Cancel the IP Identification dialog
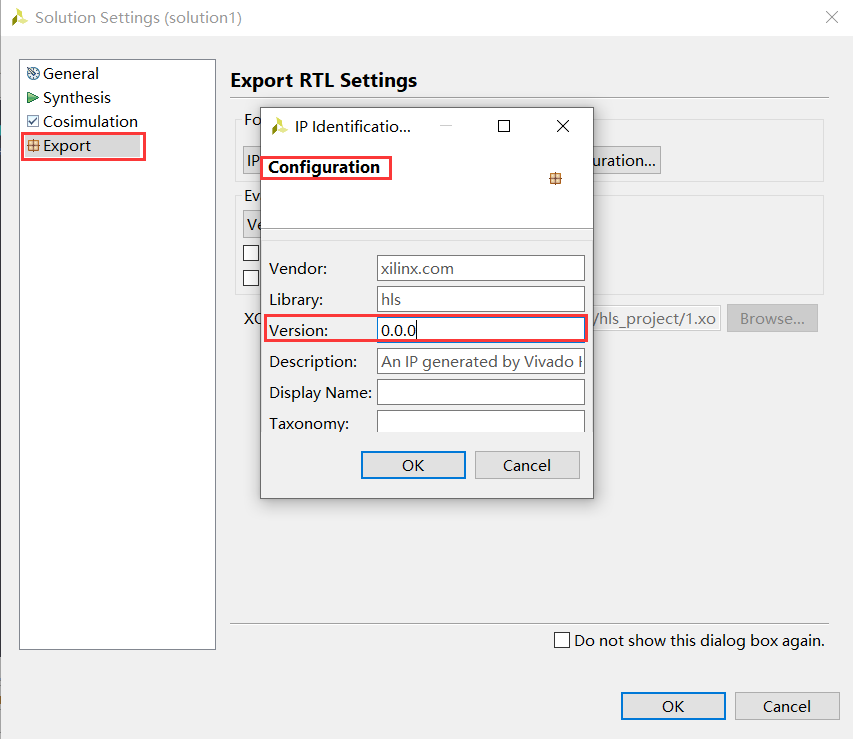The image size is (853, 739). [x=527, y=465]
